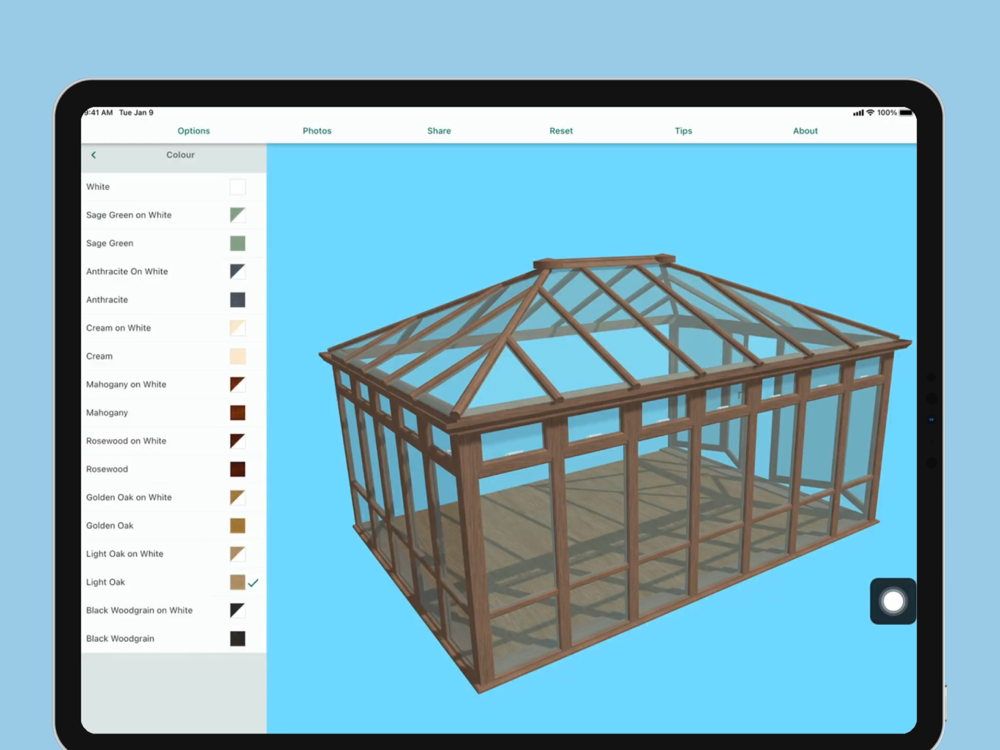Click the 'Golden Oak' row label
Viewport: 1000px width, 750px height.
(x=110, y=526)
